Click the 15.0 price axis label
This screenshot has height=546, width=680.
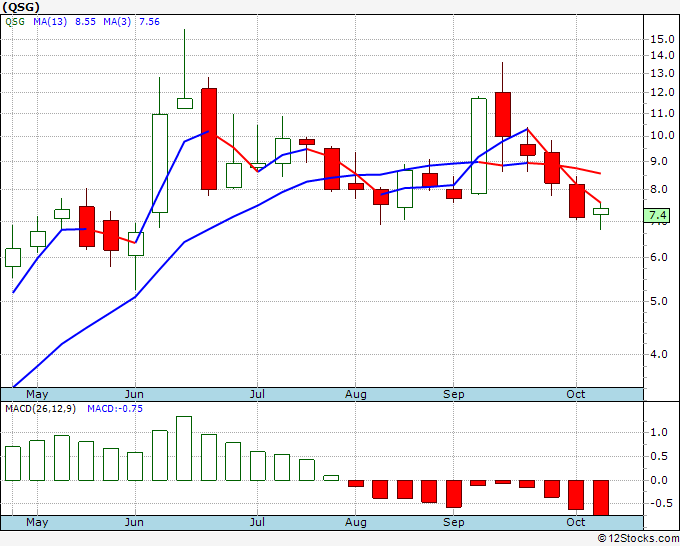[x=662, y=39]
